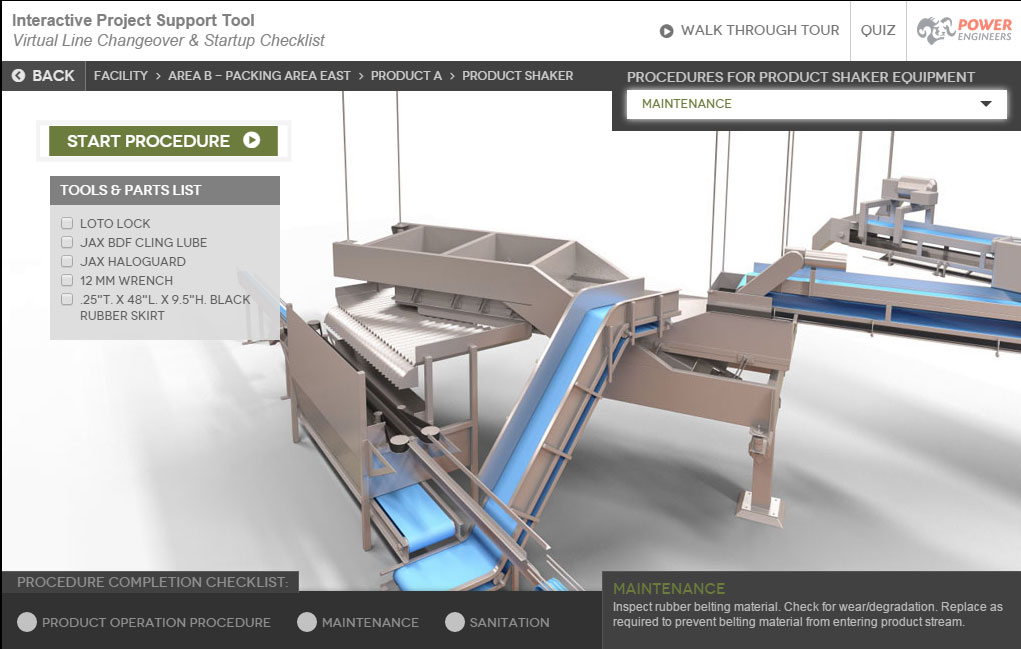Check the LOTO LOCK checkbox
The width and height of the screenshot is (1021, 649).
click(67, 223)
